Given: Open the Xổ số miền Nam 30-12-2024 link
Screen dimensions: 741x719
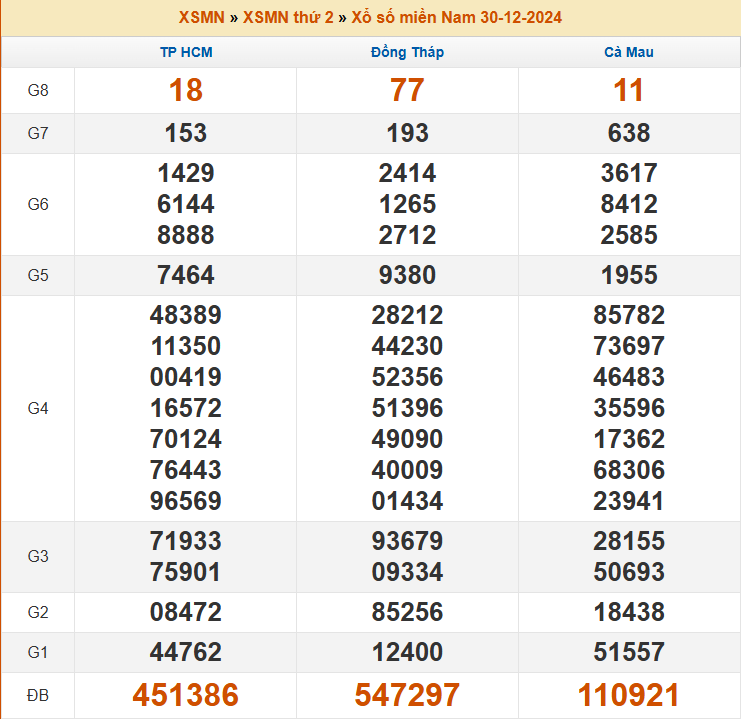Looking at the screenshot, I should pos(457,17).
